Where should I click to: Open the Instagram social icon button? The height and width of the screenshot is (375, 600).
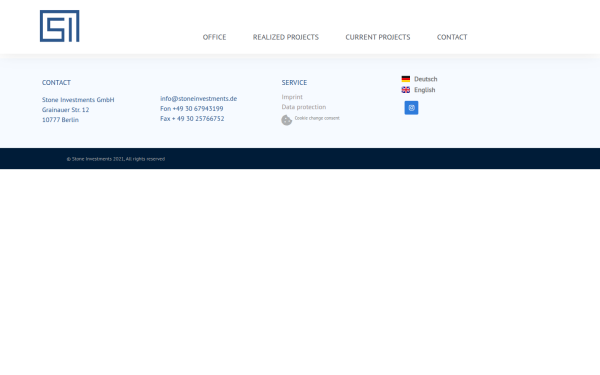pyautogui.click(x=411, y=108)
